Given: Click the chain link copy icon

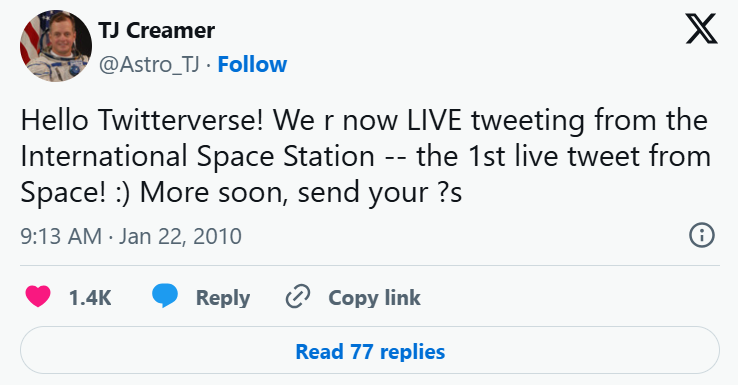Looking at the screenshot, I should [x=298, y=297].
